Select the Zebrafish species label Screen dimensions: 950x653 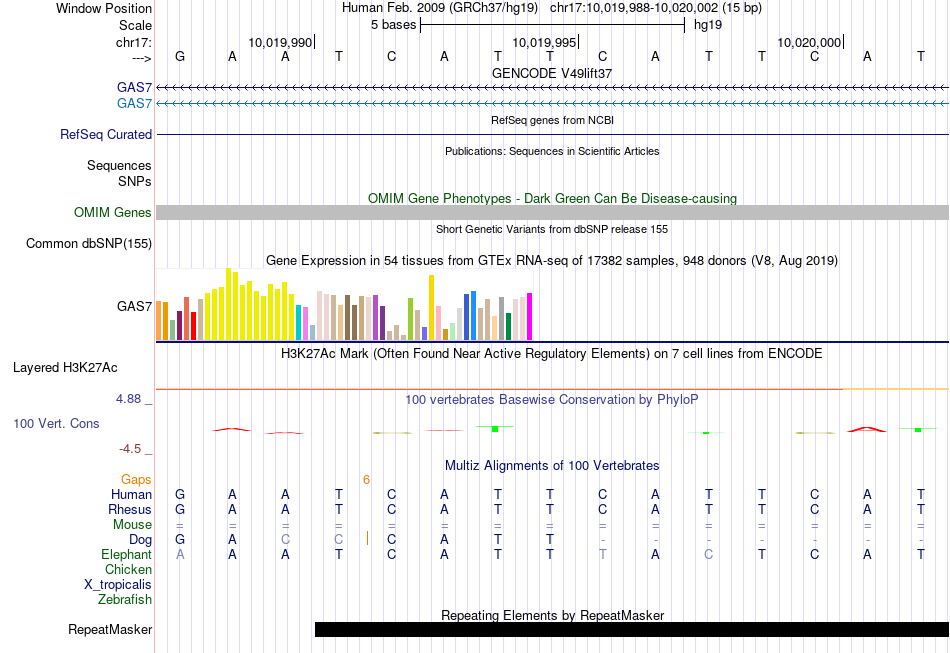[x=125, y=600]
